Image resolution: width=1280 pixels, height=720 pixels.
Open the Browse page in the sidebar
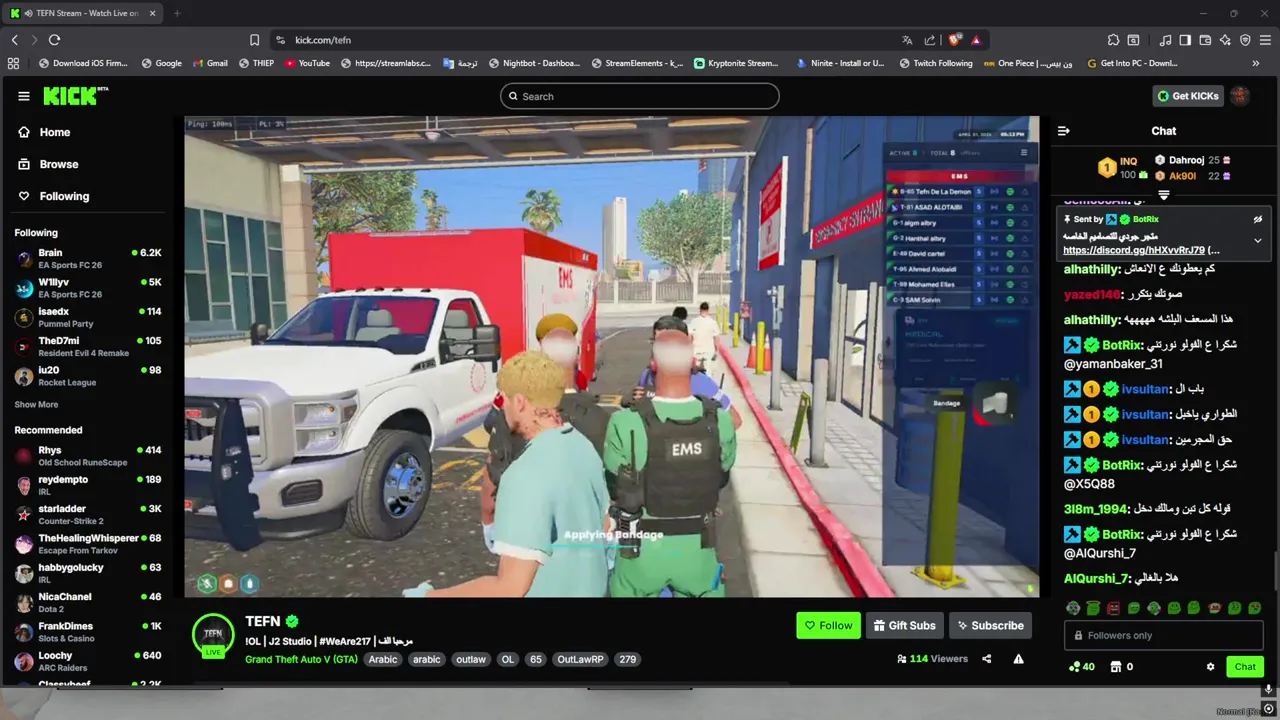tap(48, 164)
